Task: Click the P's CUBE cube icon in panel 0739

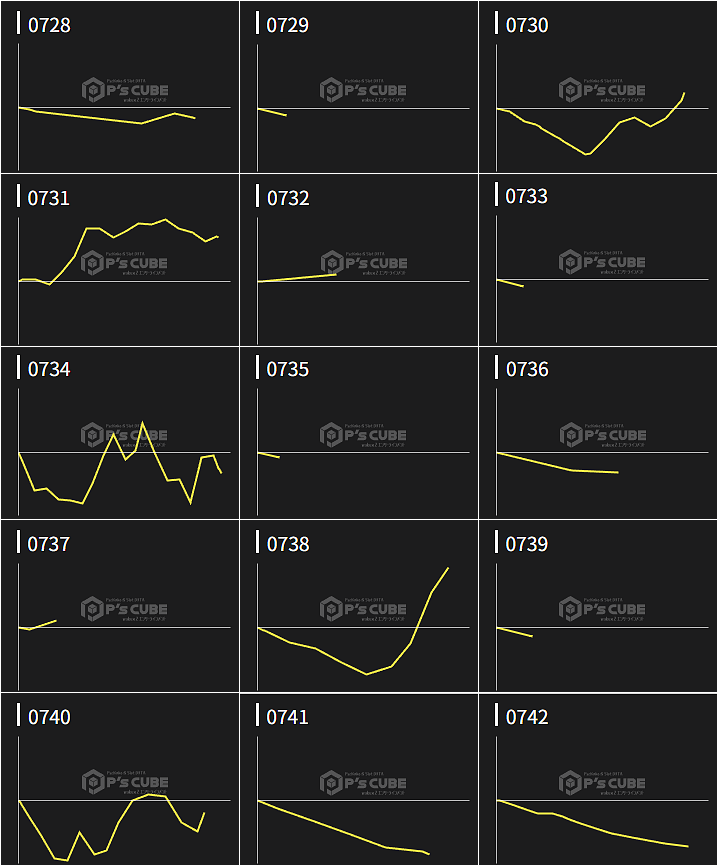Action: (x=570, y=608)
